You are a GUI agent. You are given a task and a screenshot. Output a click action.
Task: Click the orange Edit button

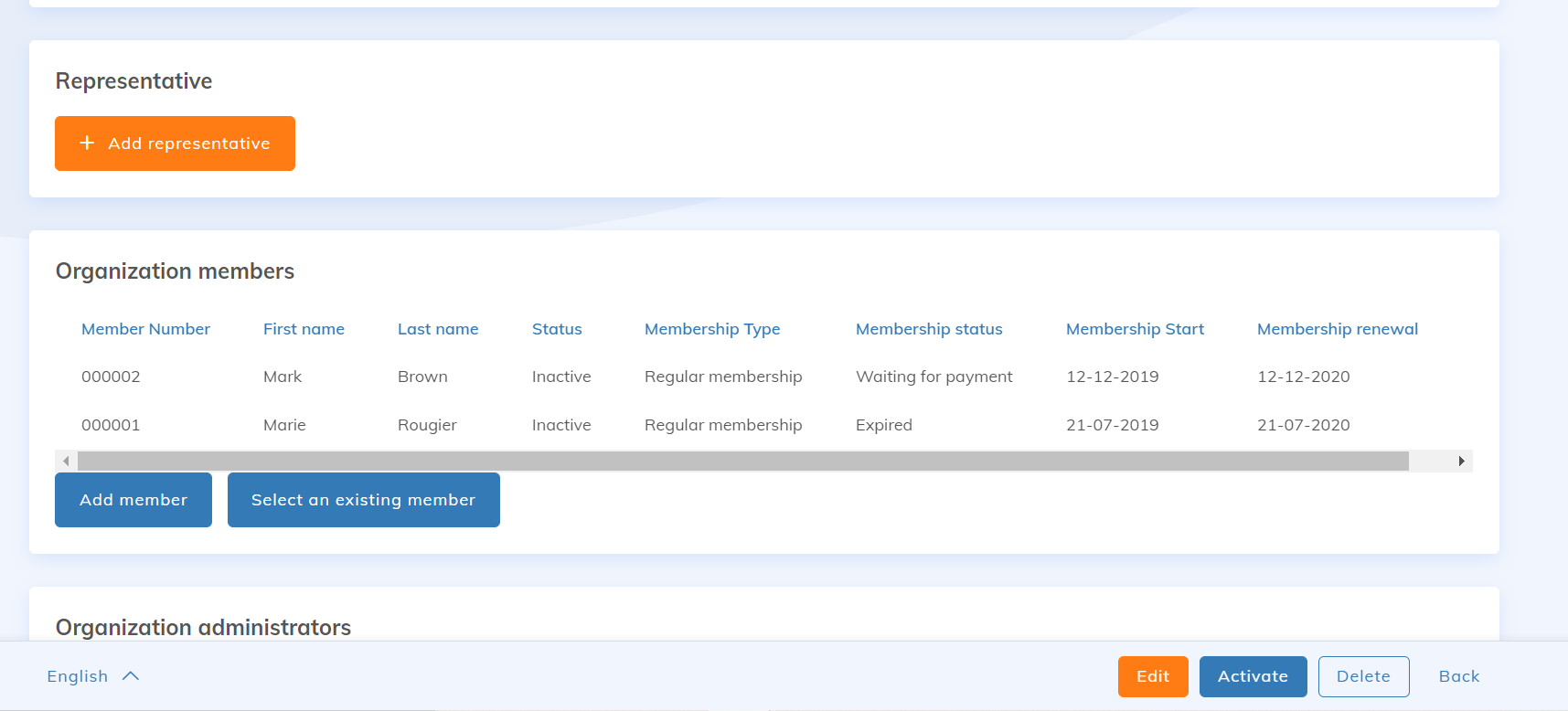click(1153, 676)
